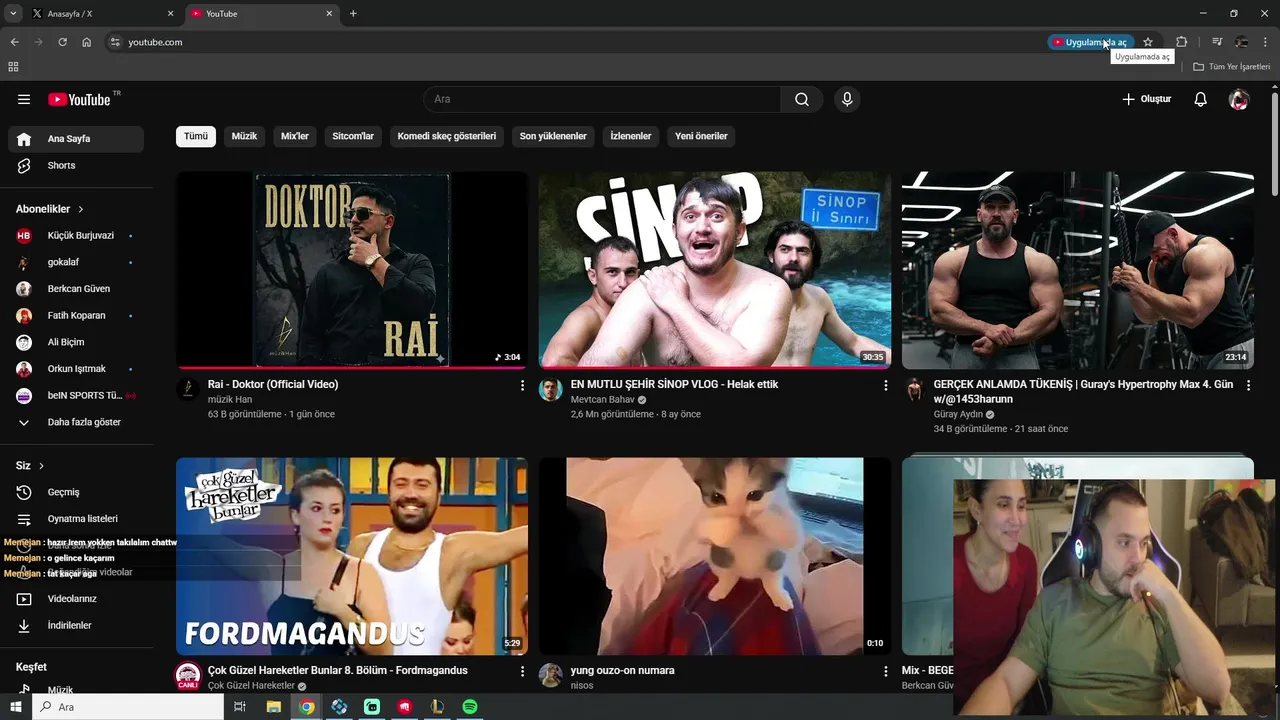Open the notifications bell
Image resolution: width=1280 pixels, height=720 pixels.
click(1201, 99)
